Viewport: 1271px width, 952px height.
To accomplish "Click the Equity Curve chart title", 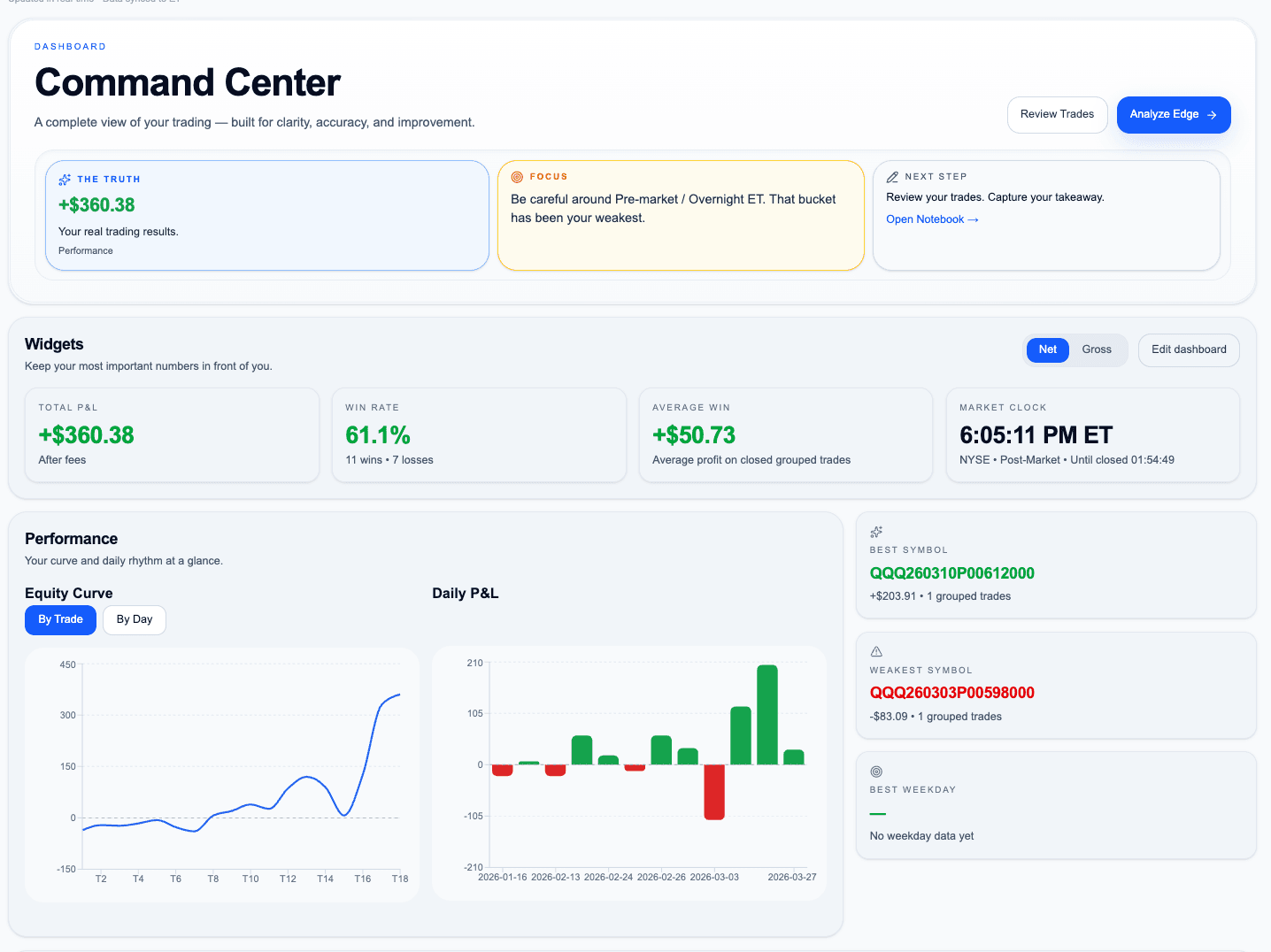I will 69,594.
